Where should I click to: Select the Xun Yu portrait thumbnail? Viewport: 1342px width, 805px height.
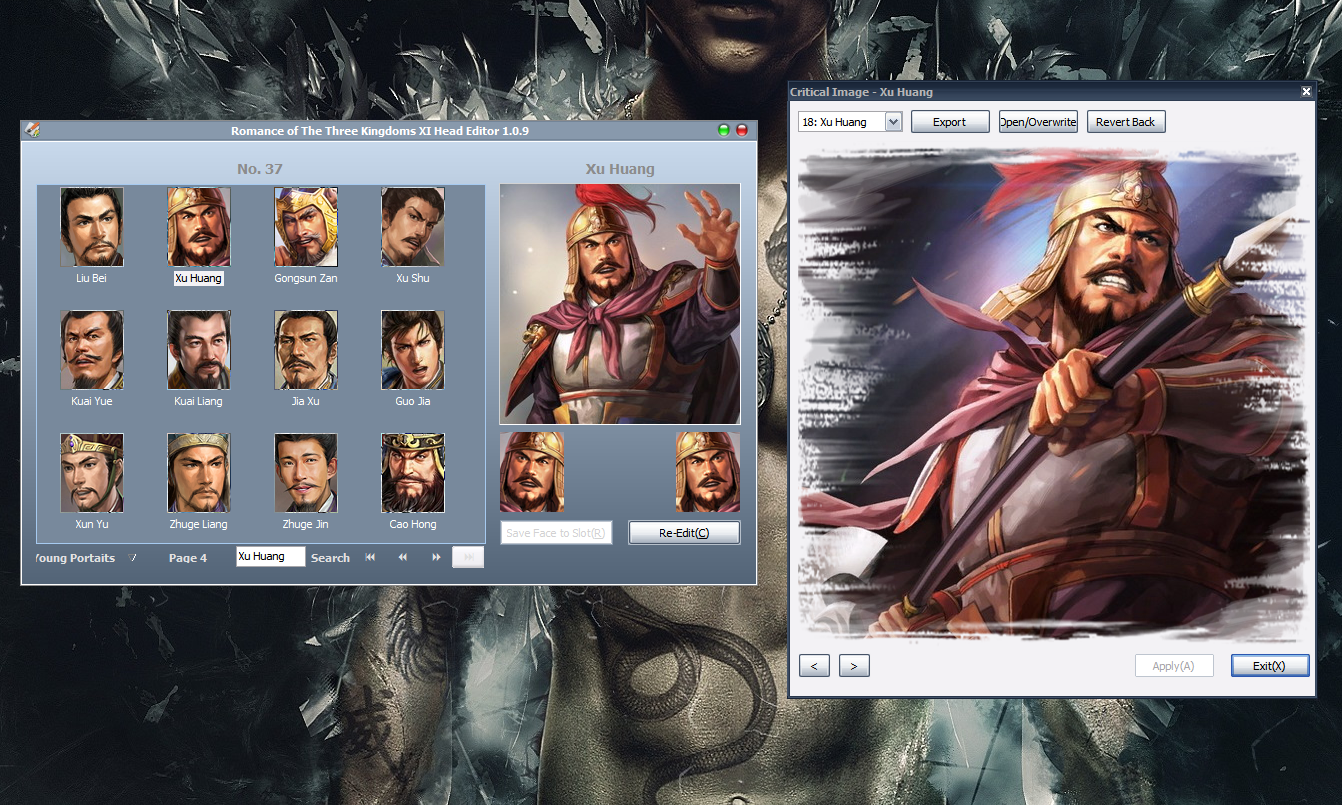[x=91, y=473]
